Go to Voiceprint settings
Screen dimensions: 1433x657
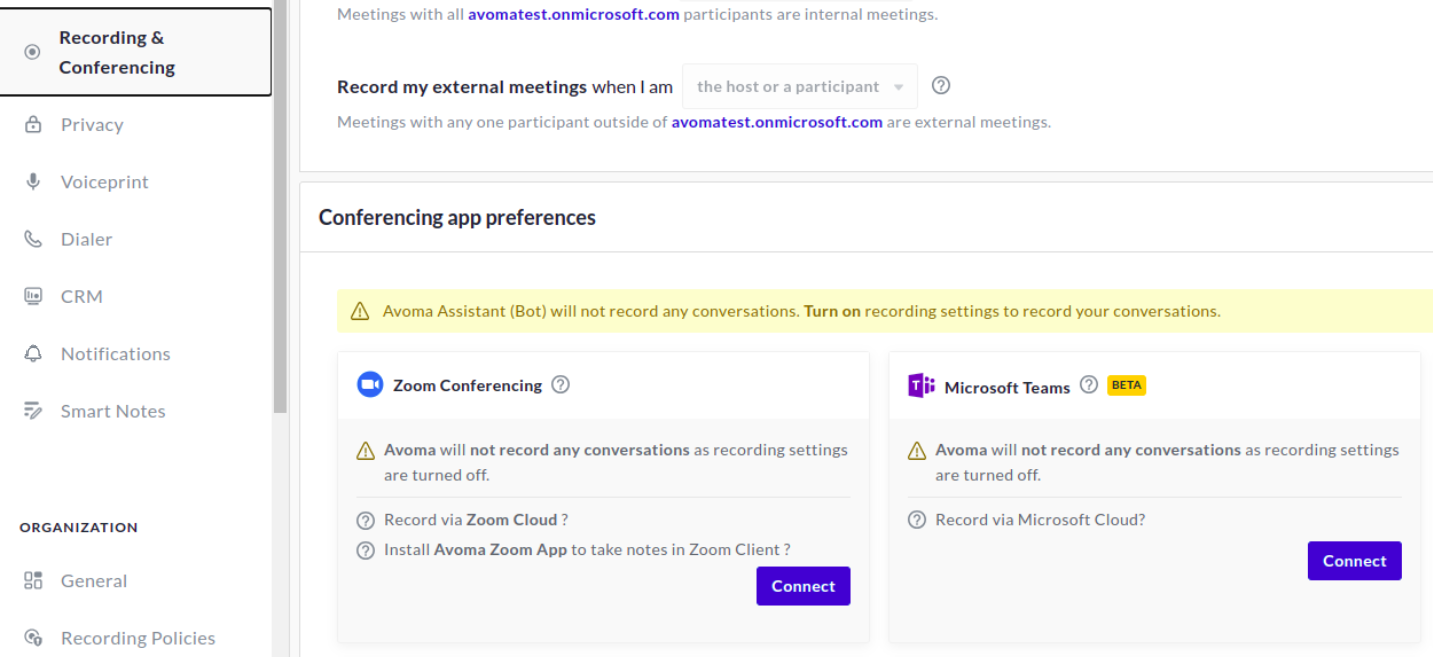pos(104,182)
